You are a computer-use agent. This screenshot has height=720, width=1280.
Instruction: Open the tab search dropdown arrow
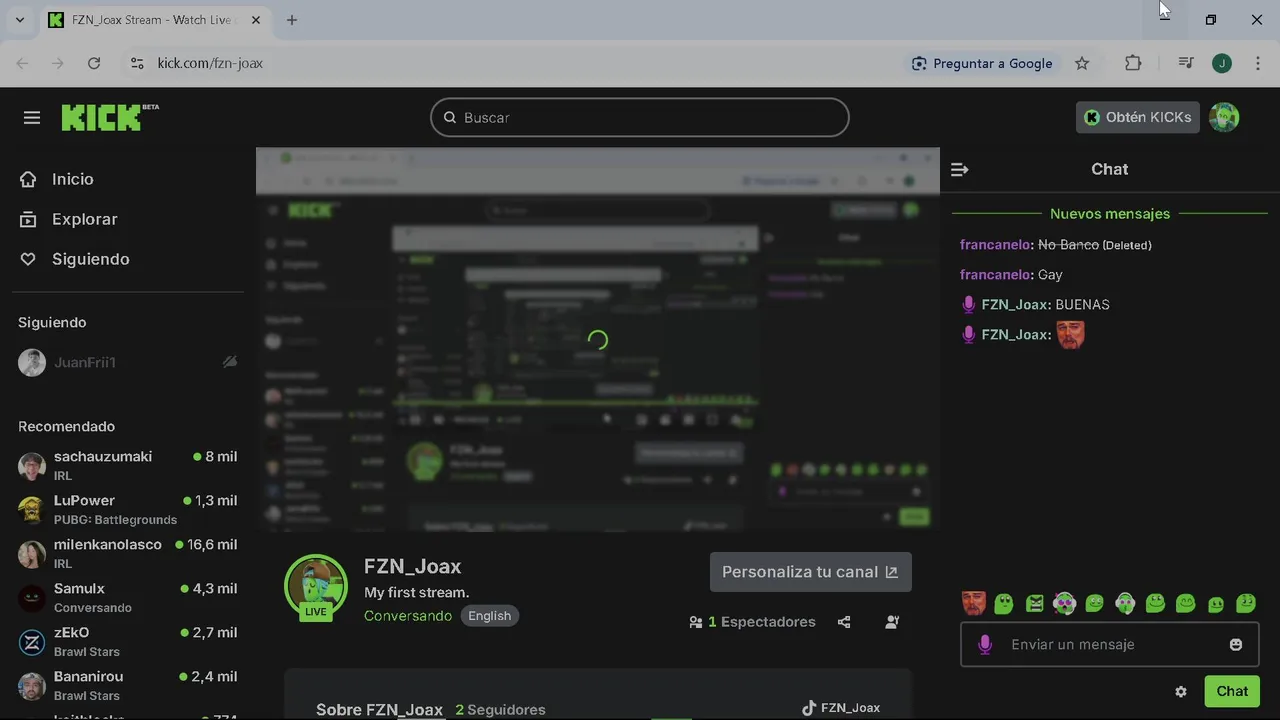coord(19,20)
